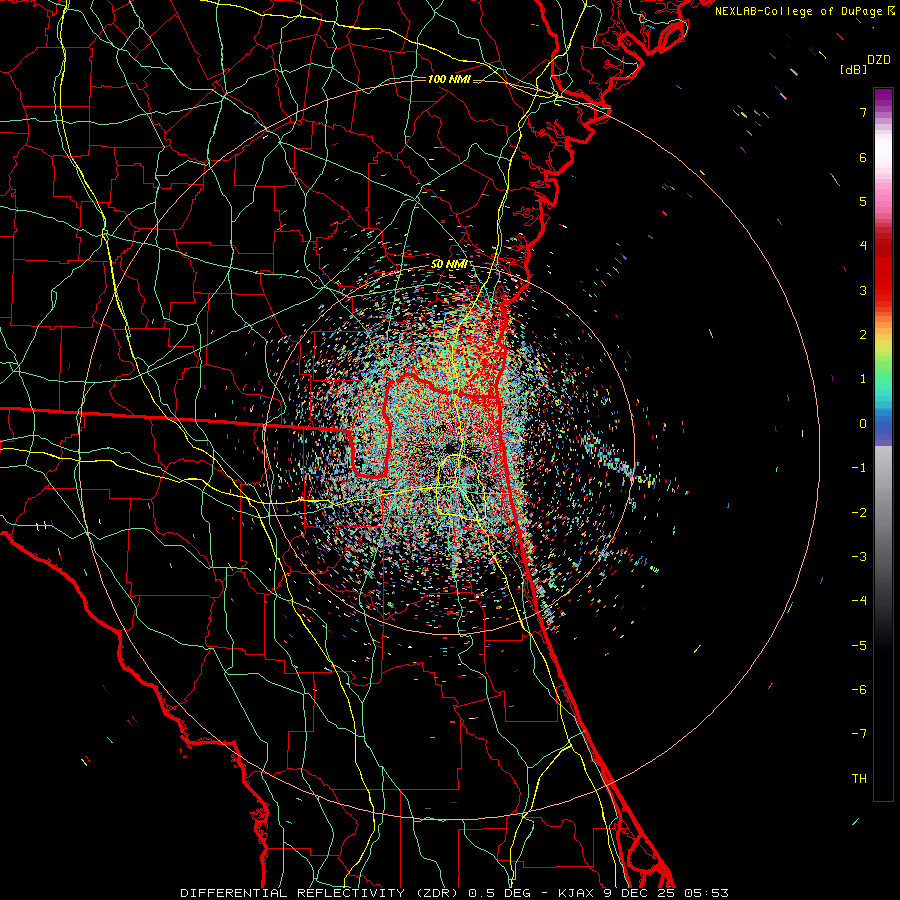Screen dimensions: 900x900
Task: Click the 50 NMI range ring label
Action: tap(449, 265)
